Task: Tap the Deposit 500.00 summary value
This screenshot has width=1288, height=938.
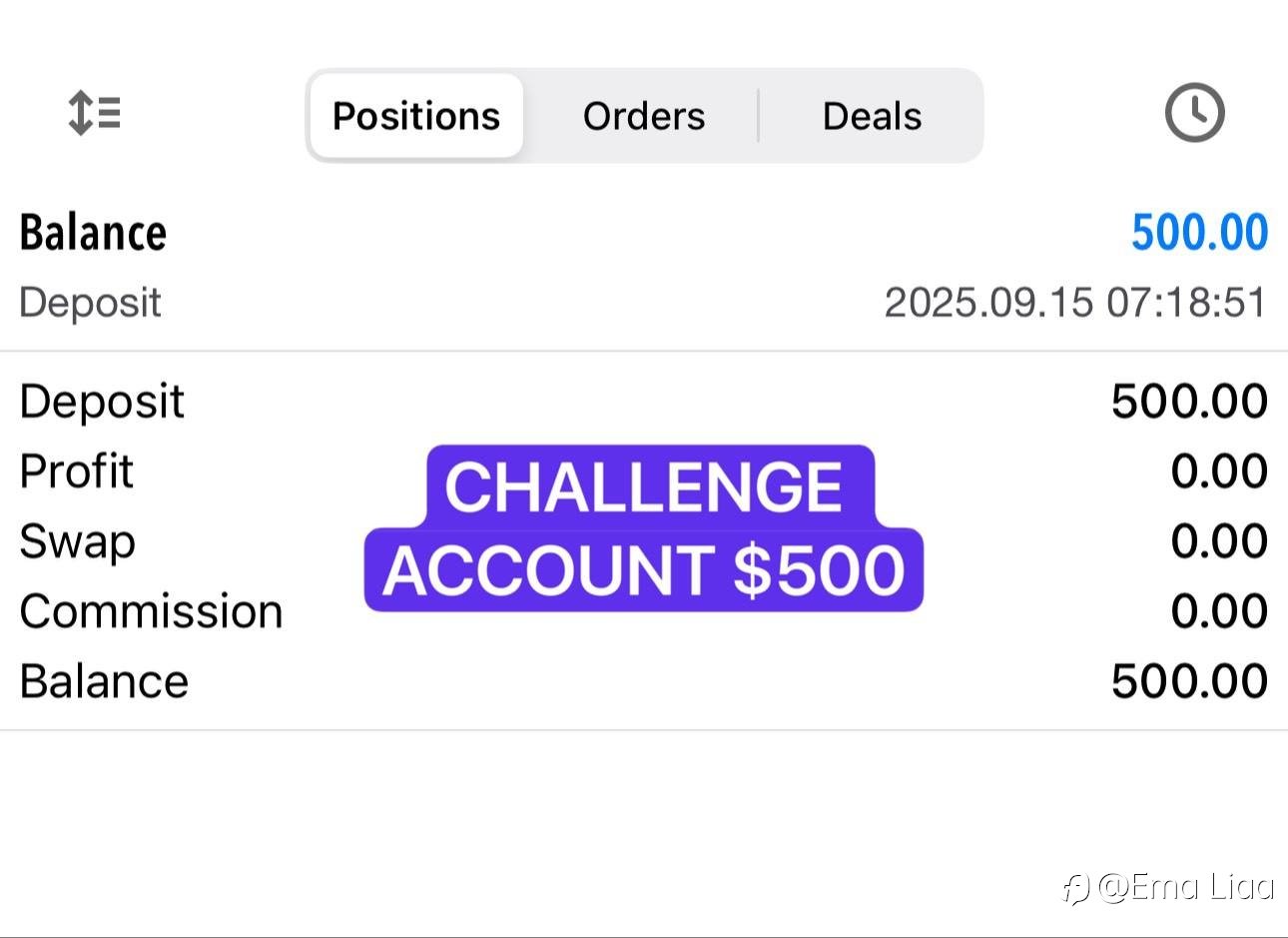Action: pos(1189,402)
